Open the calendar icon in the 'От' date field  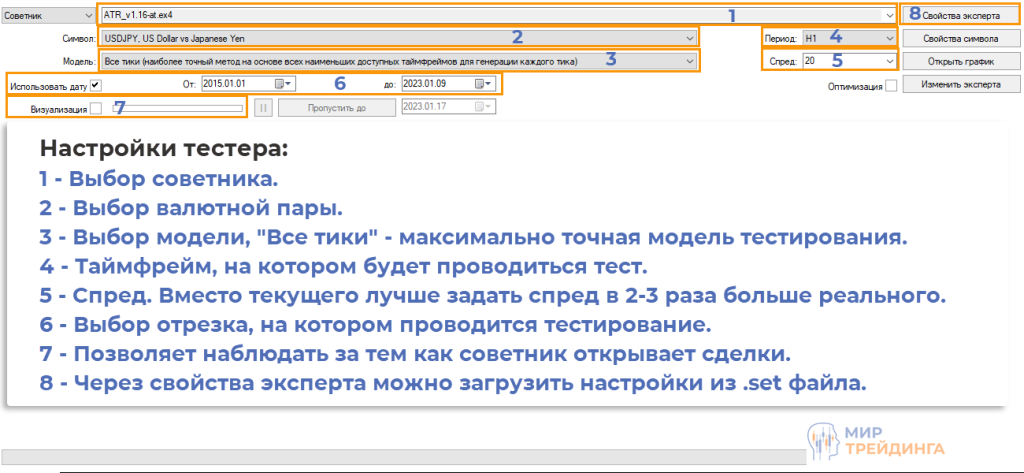tap(281, 85)
